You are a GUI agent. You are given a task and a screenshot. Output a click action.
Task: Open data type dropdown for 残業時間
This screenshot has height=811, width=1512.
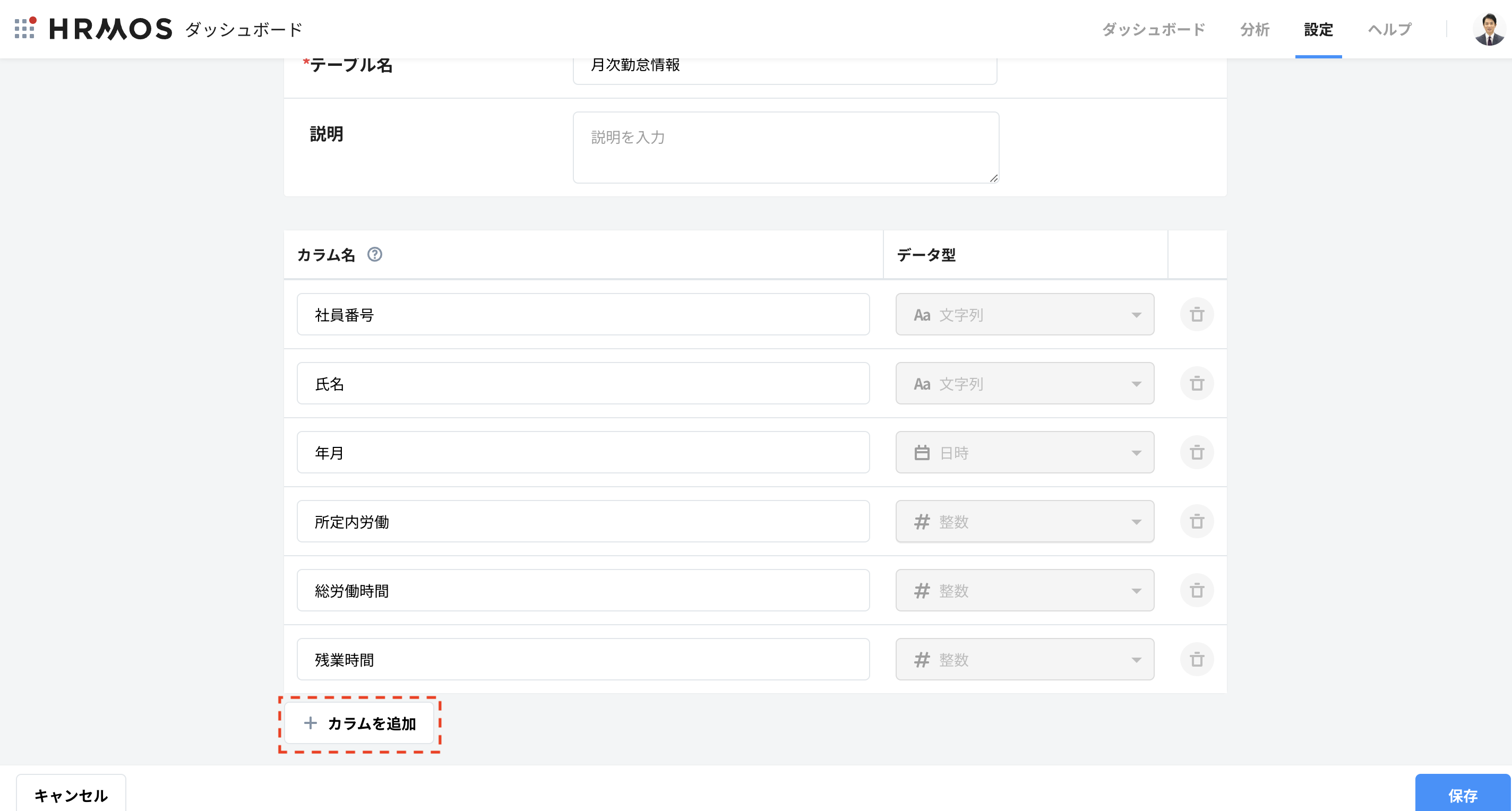pyautogui.click(x=1024, y=660)
